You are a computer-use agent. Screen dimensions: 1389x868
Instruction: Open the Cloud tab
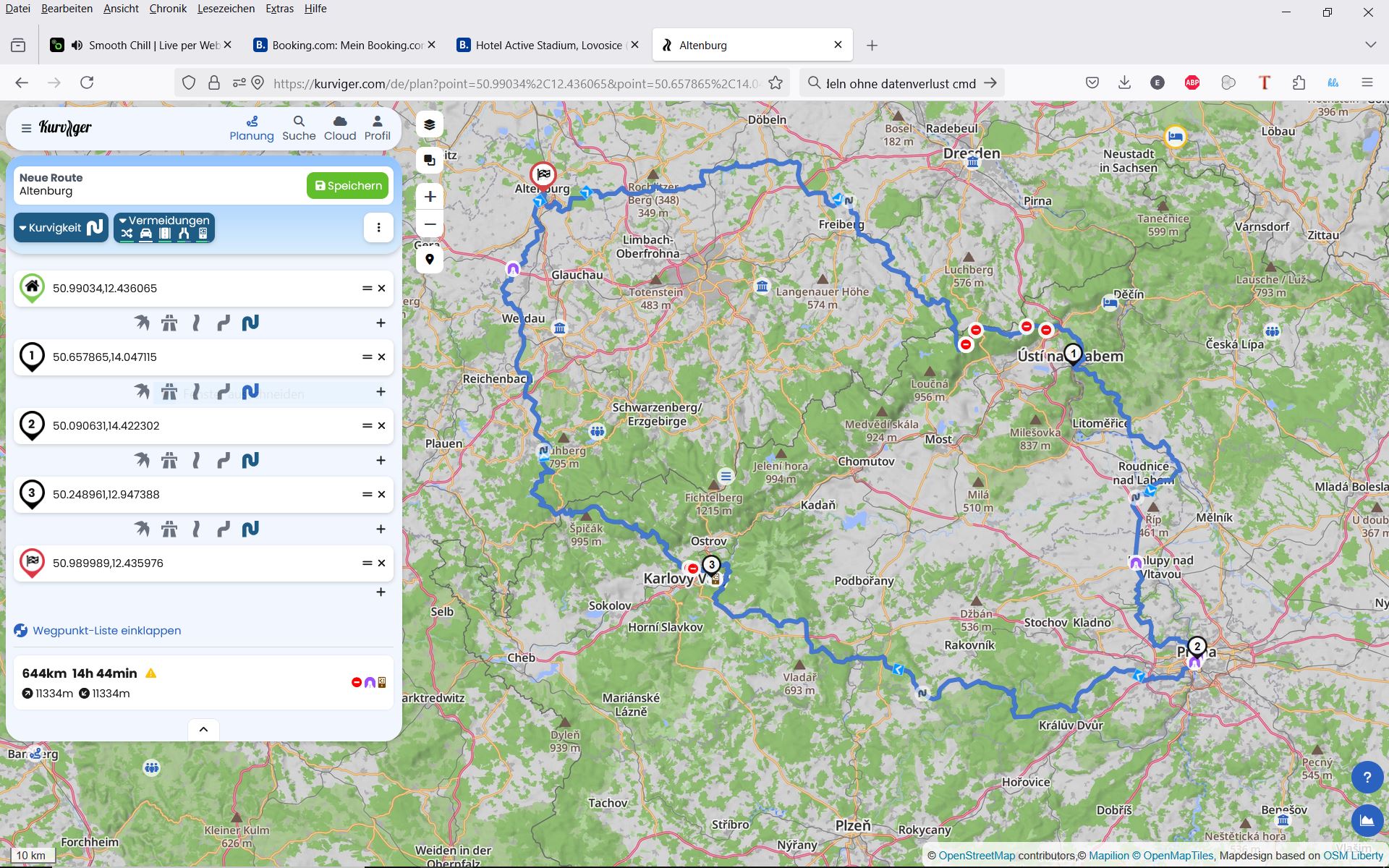coord(340,128)
